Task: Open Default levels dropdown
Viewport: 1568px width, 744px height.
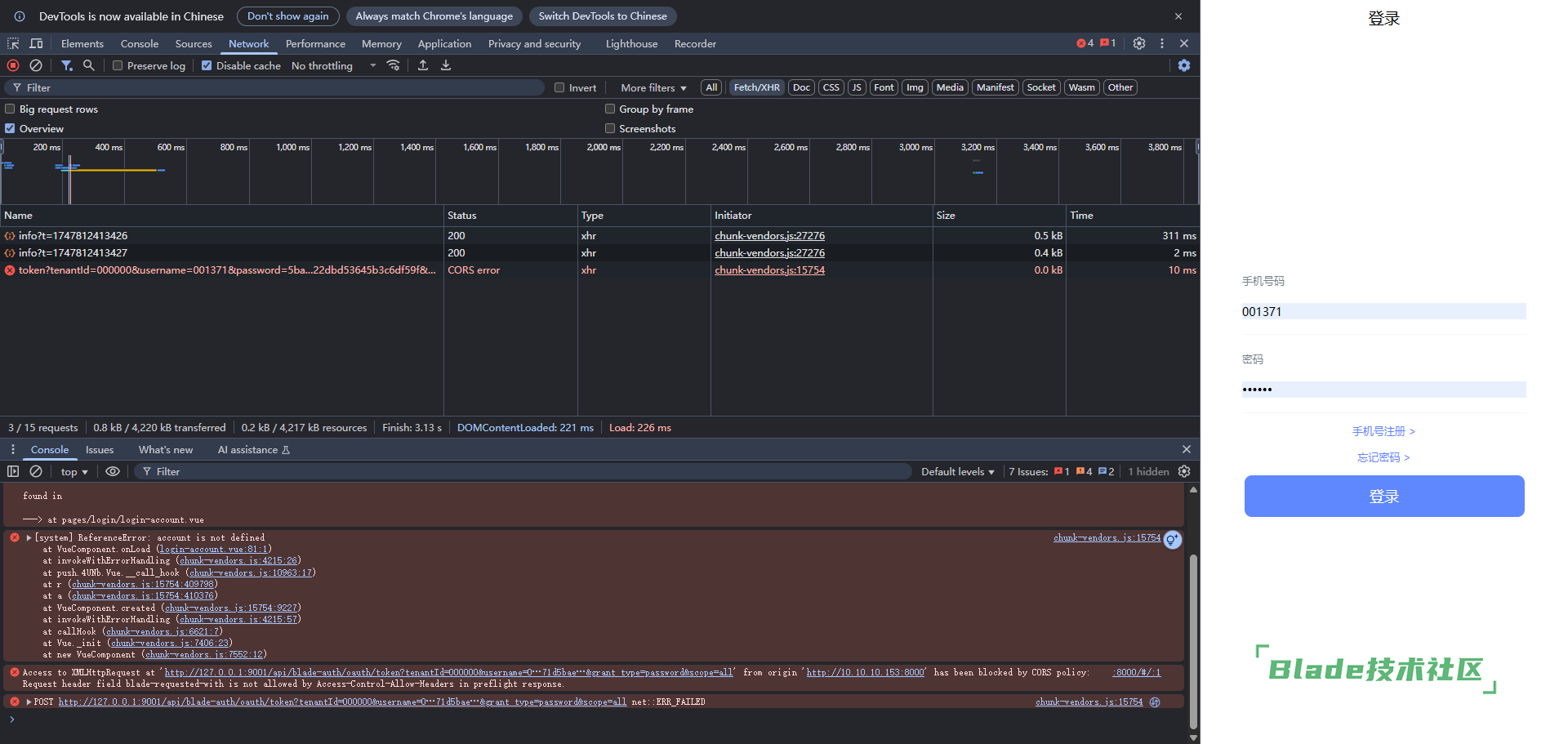Action: [x=958, y=471]
